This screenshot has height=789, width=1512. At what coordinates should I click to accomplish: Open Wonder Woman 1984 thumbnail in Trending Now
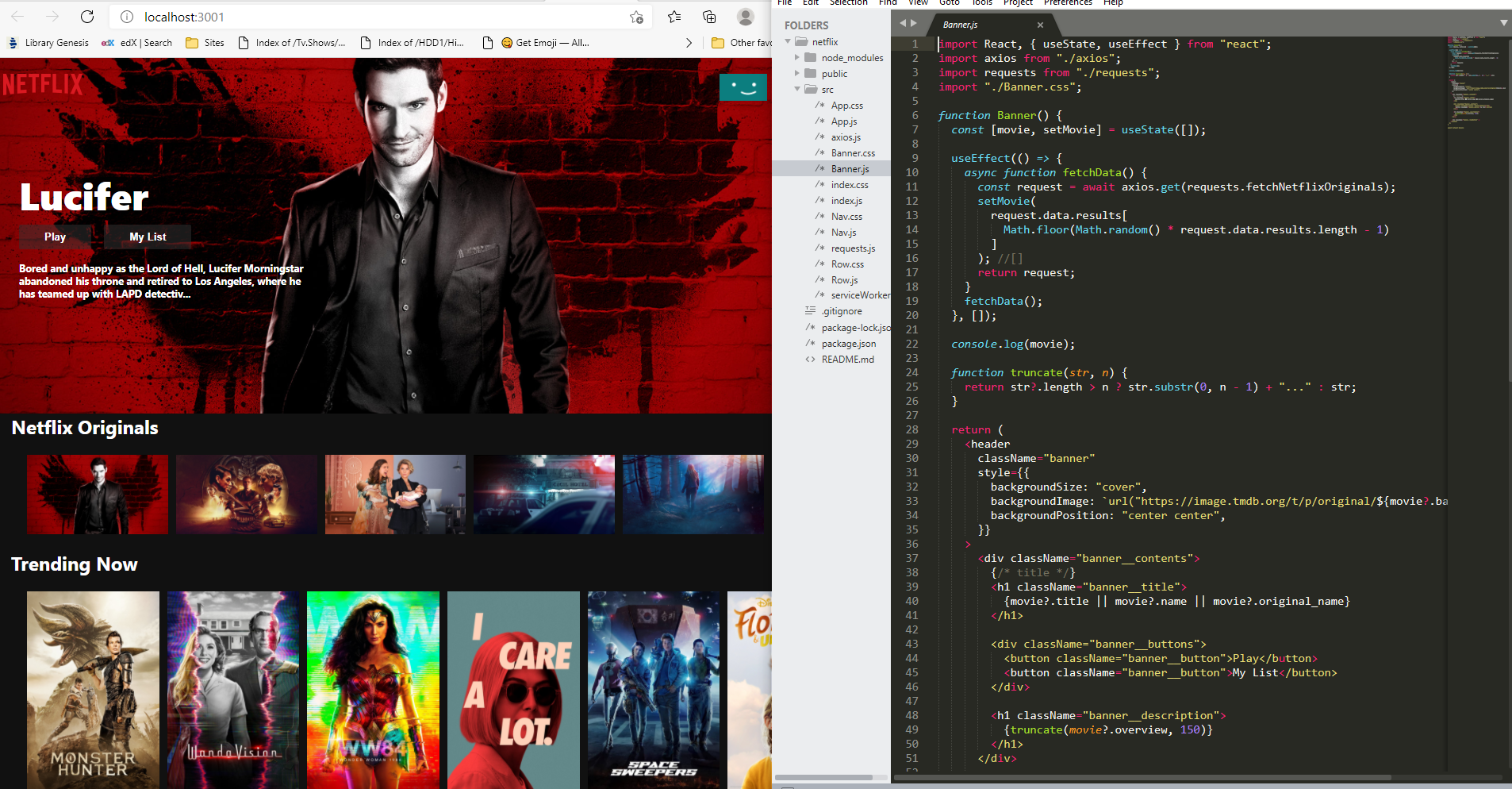pos(373,689)
